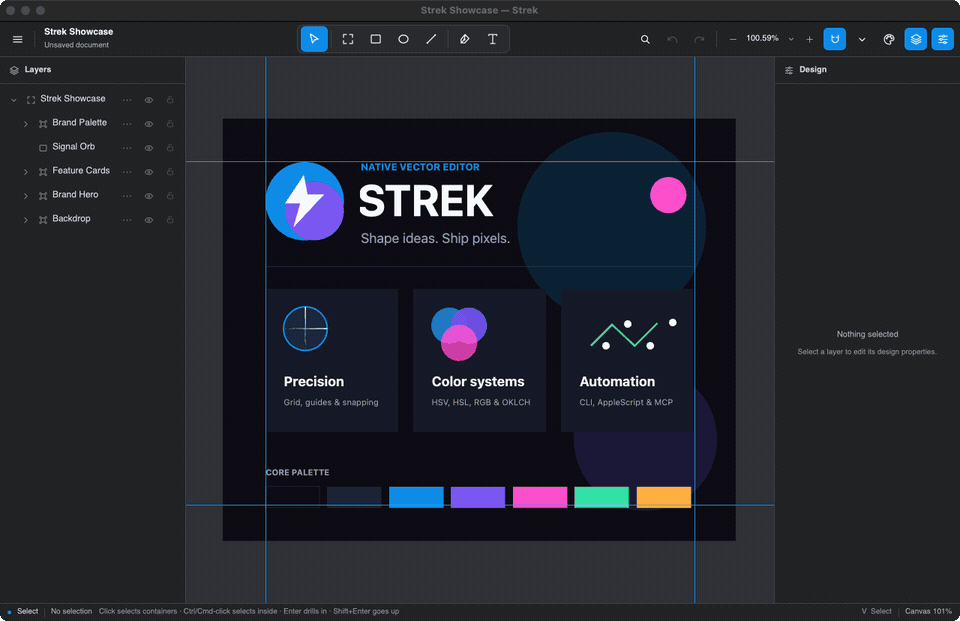Click the green palette swatch on canvas
Screen dimensions: 960x621
(x=602, y=497)
